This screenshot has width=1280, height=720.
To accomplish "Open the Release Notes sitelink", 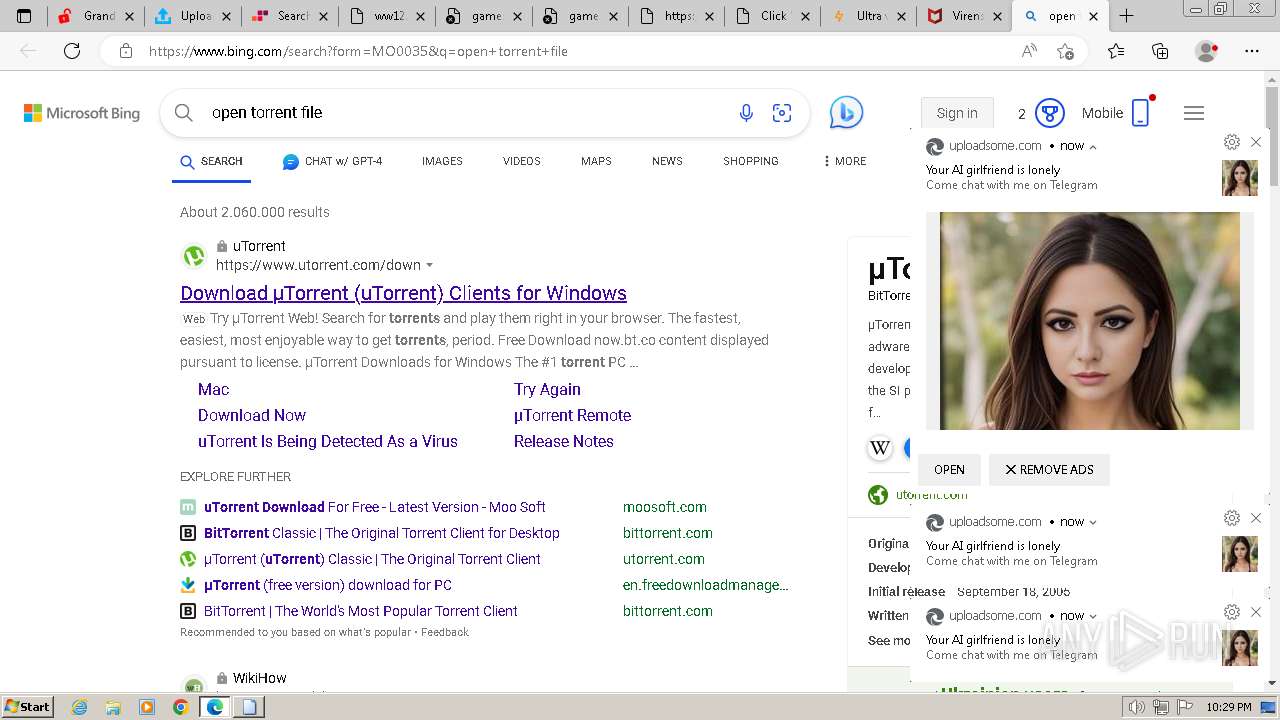I will [564, 441].
